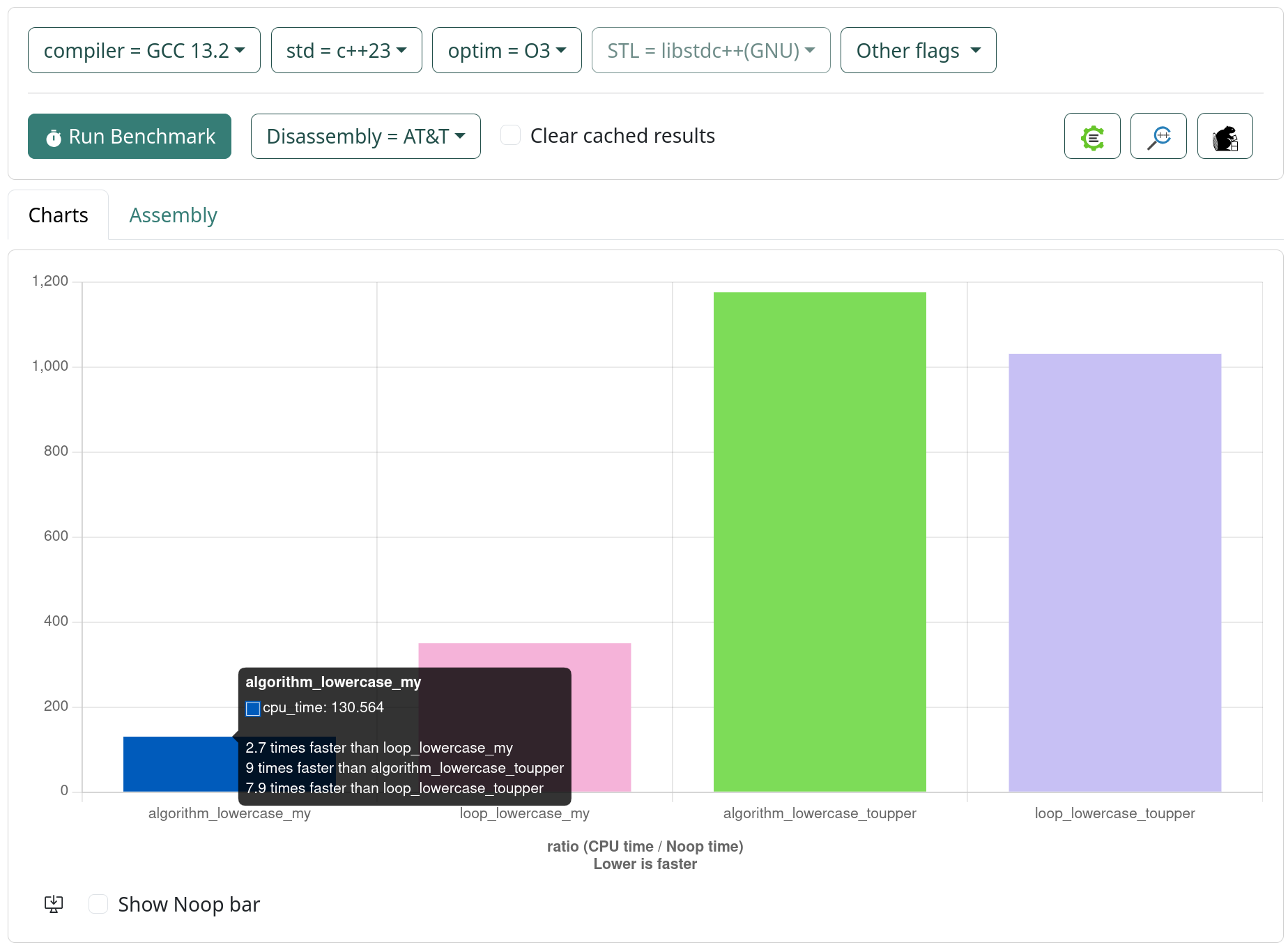The height and width of the screenshot is (952, 1288).
Task: Expand the Disassembly = AT&T dropdown
Action: pyautogui.click(x=365, y=137)
